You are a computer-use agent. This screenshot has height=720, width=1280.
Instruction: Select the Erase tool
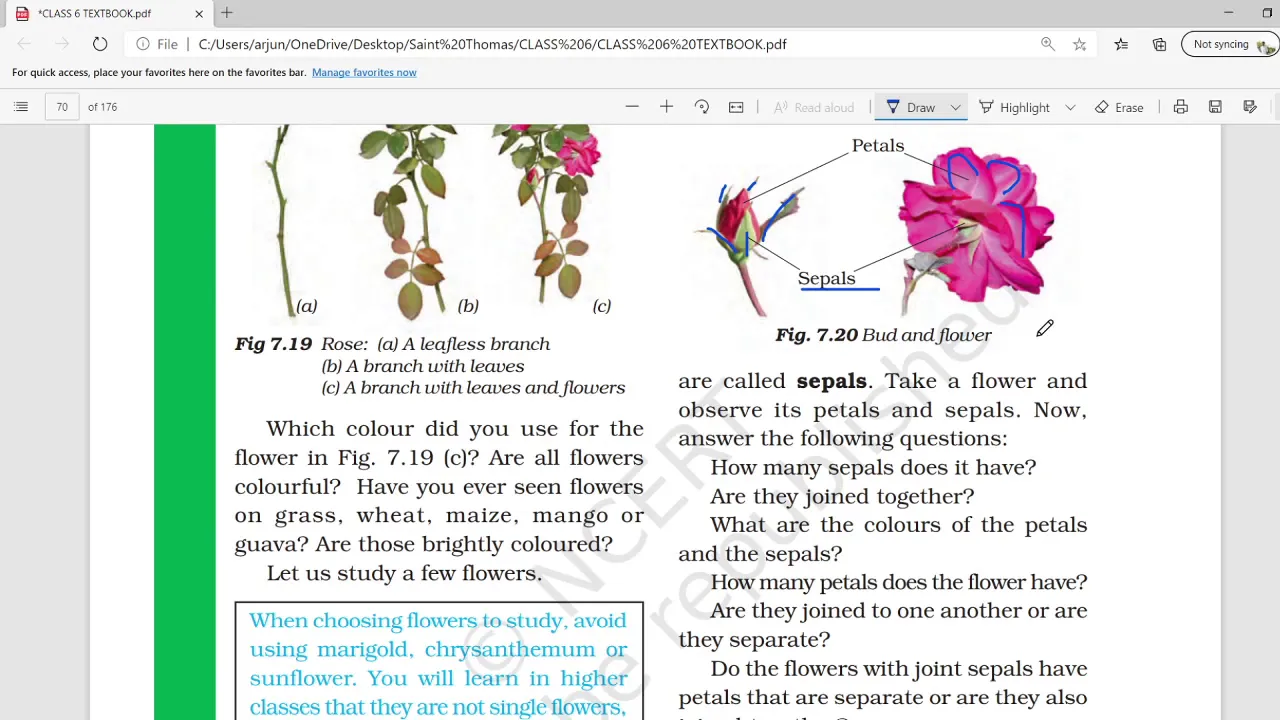(x=1119, y=107)
